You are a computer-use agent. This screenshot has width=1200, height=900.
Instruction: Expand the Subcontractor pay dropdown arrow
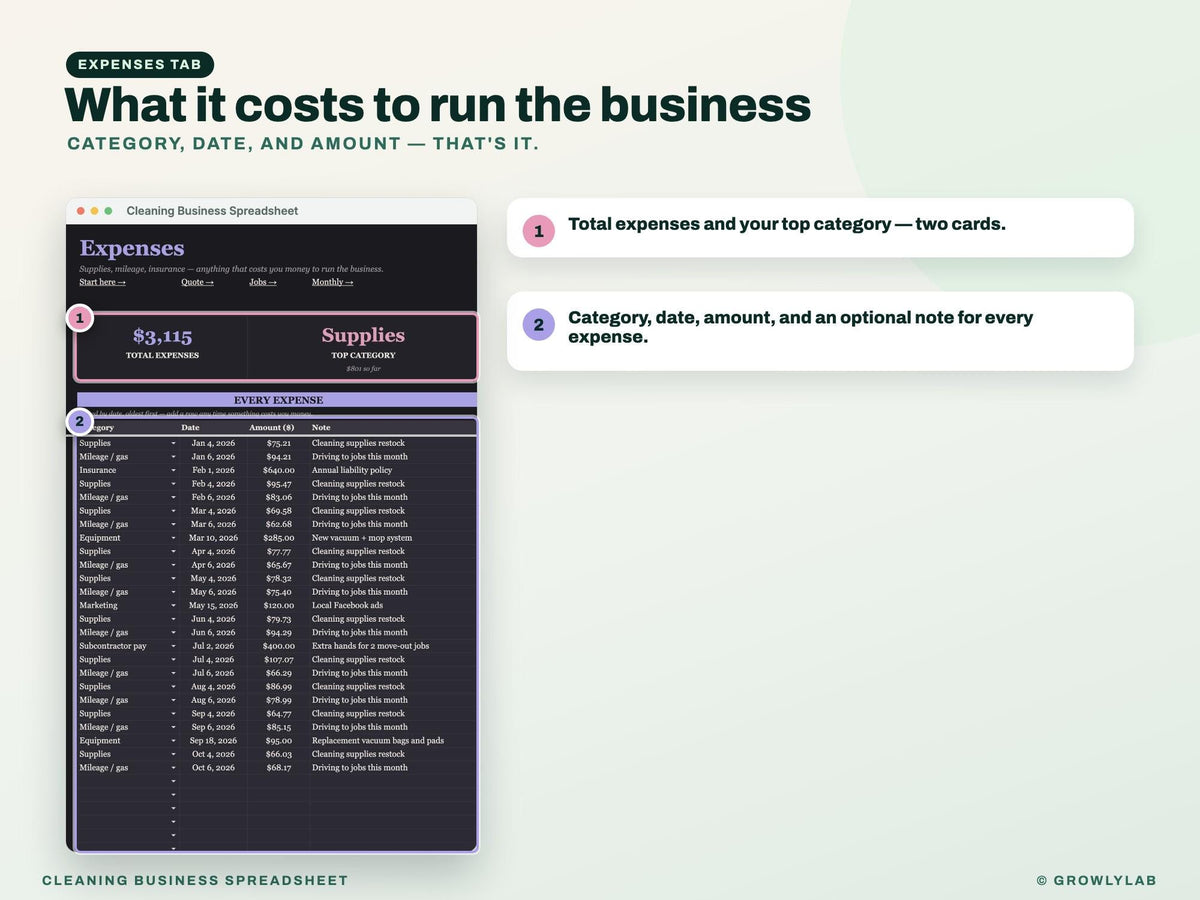click(x=173, y=646)
